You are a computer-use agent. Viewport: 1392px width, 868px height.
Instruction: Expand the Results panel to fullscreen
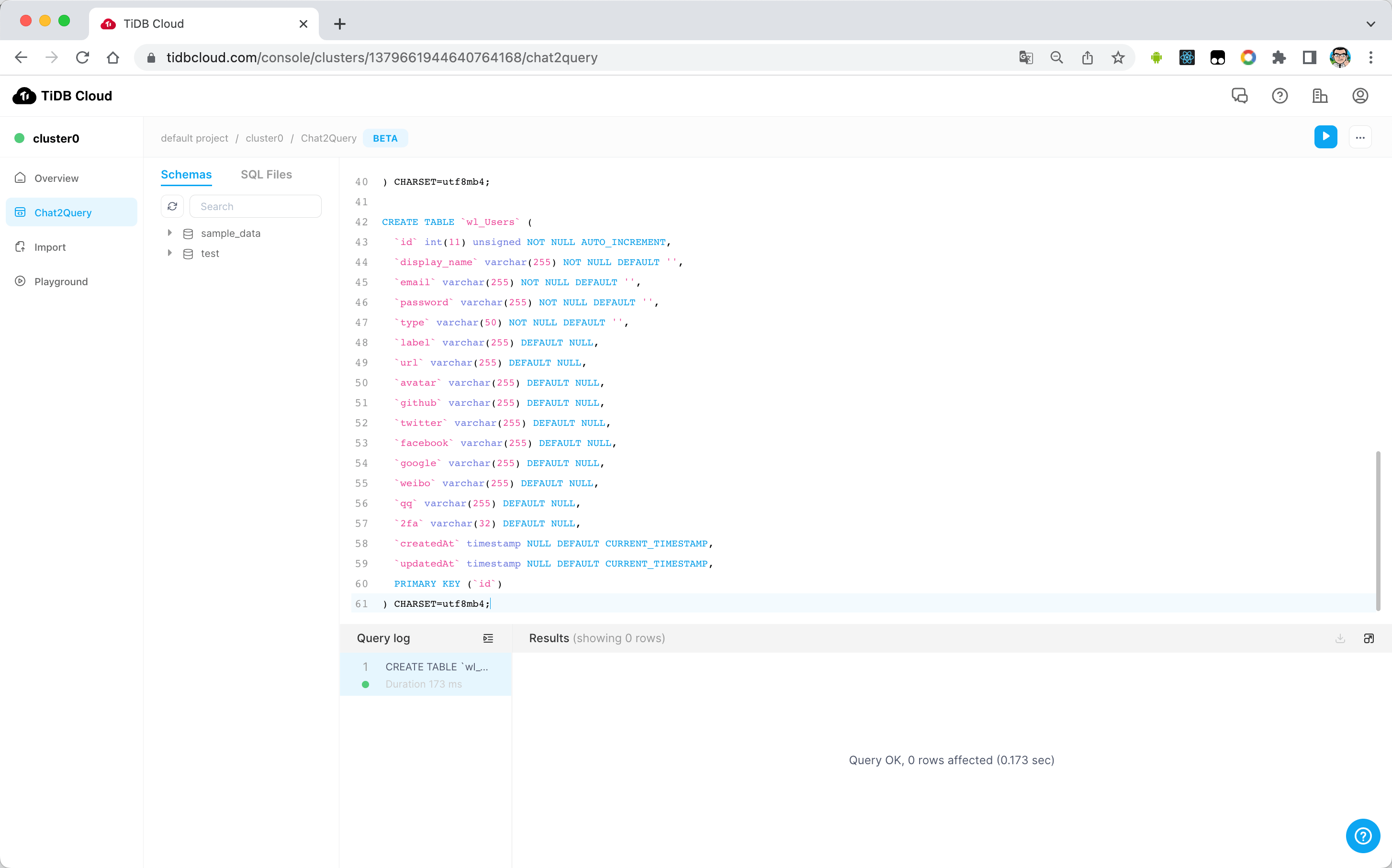point(1369,638)
